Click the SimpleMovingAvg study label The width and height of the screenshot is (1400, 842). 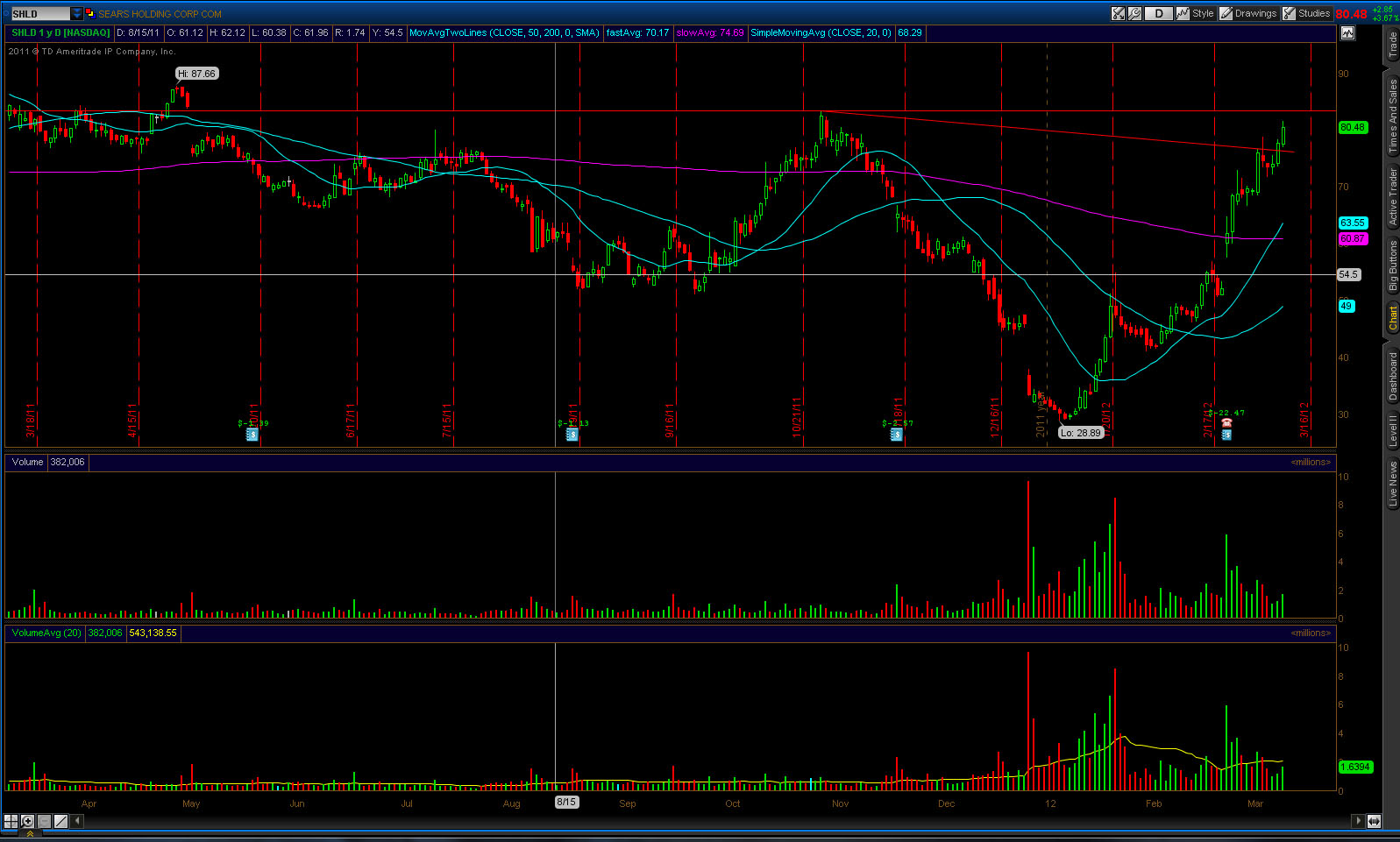pyautogui.click(x=821, y=32)
